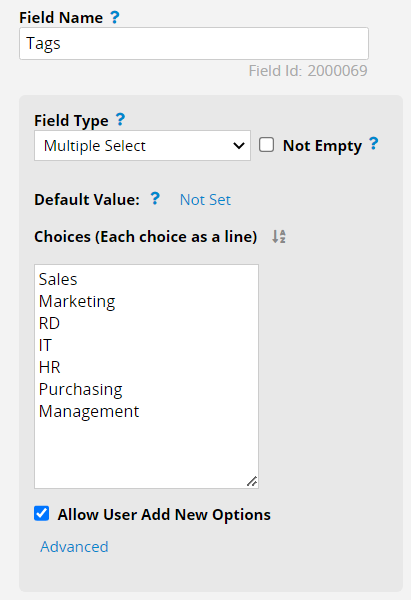Screen dimensions: 411x600
Task: Uncheck Allow User Add New Options
Action: [x=41, y=514]
